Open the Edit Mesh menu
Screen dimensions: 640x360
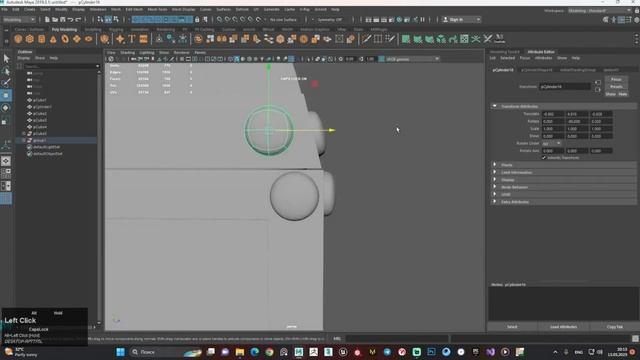(134, 9)
